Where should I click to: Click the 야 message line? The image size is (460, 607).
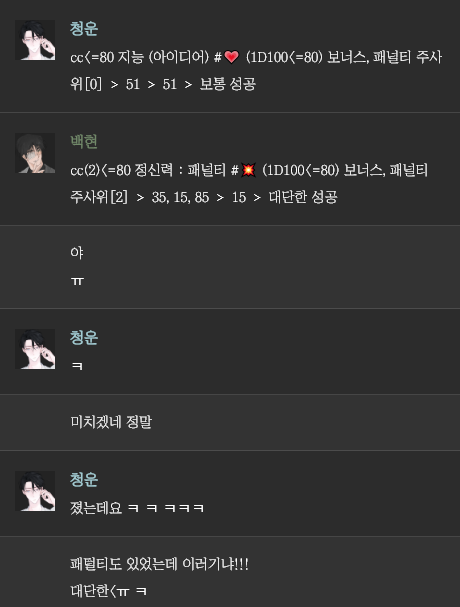coord(77,253)
